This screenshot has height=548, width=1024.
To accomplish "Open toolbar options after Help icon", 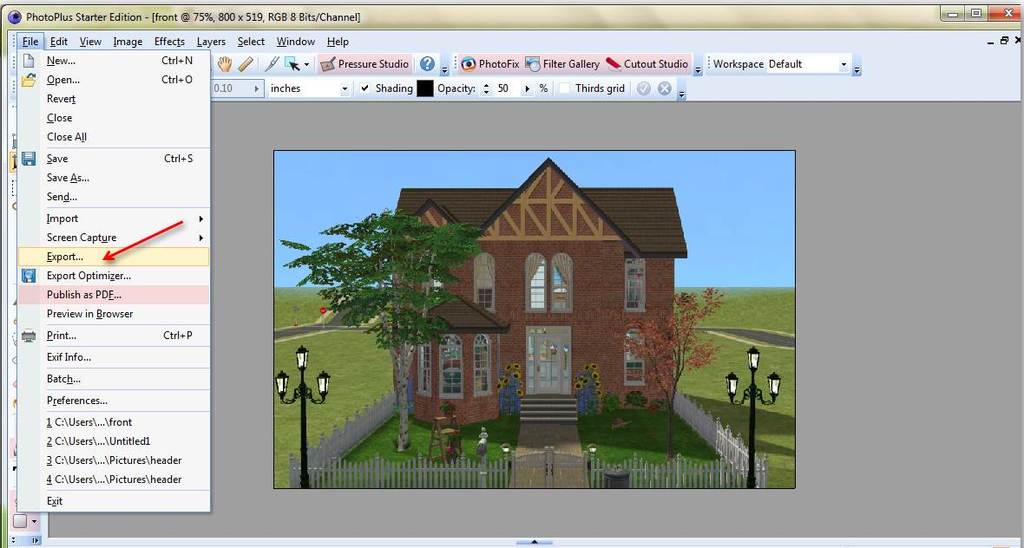I will coord(445,69).
